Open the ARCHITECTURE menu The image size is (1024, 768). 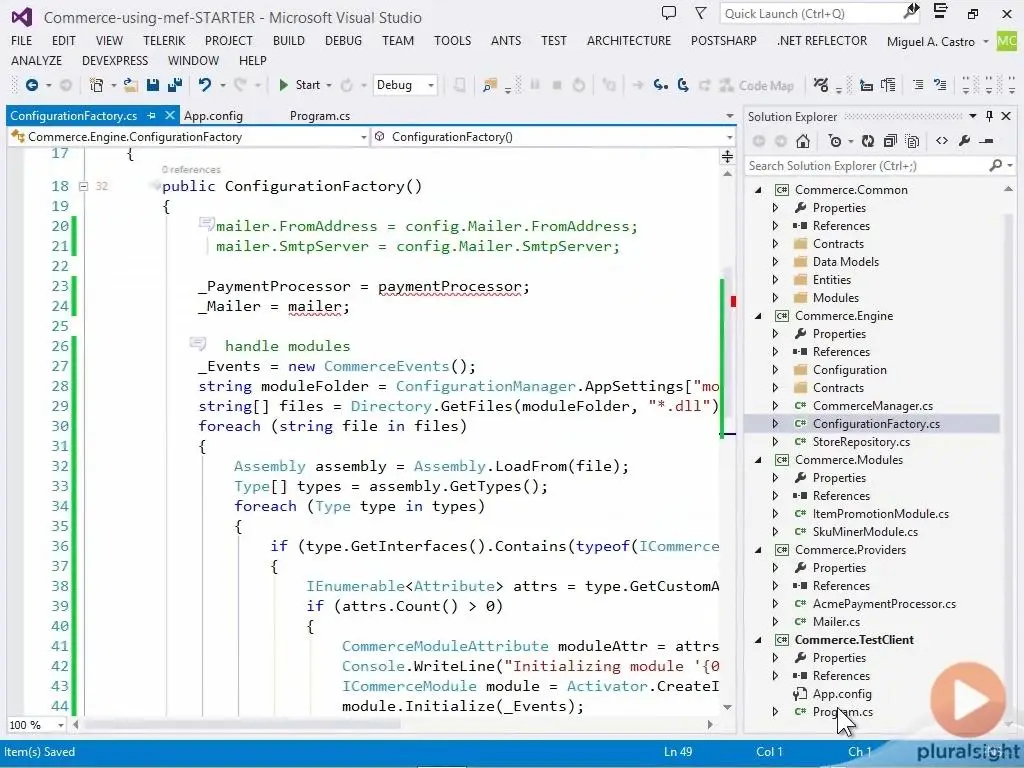pyautogui.click(x=629, y=40)
